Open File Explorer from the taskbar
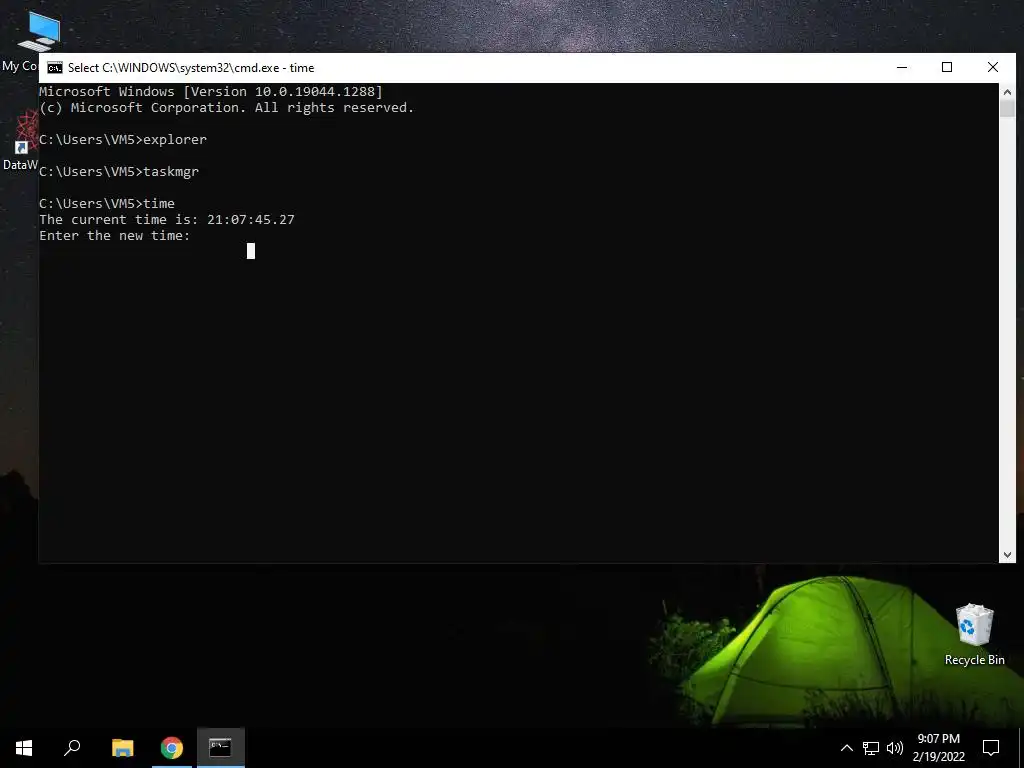 [123, 748]
